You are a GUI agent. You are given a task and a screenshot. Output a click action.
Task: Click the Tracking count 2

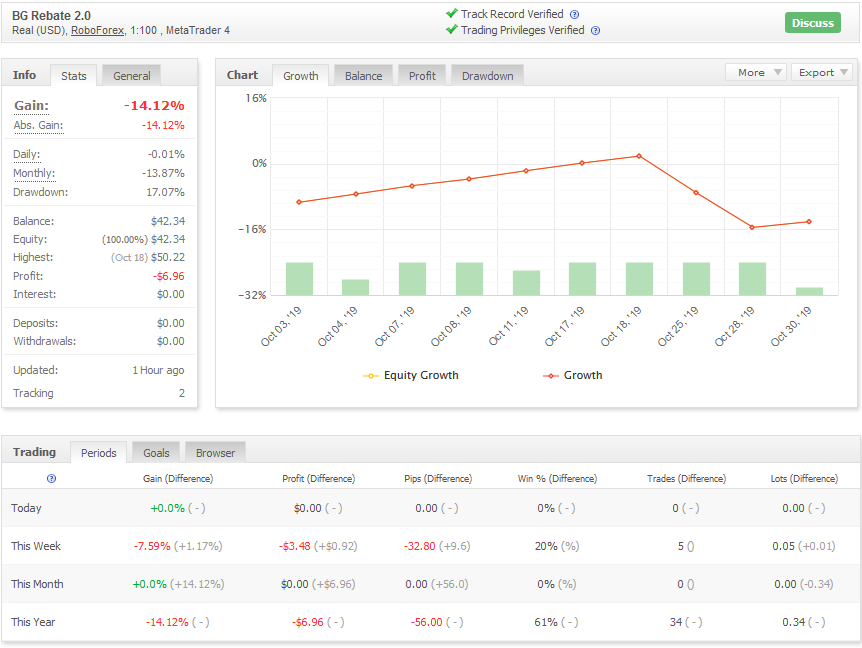point(181,394)
